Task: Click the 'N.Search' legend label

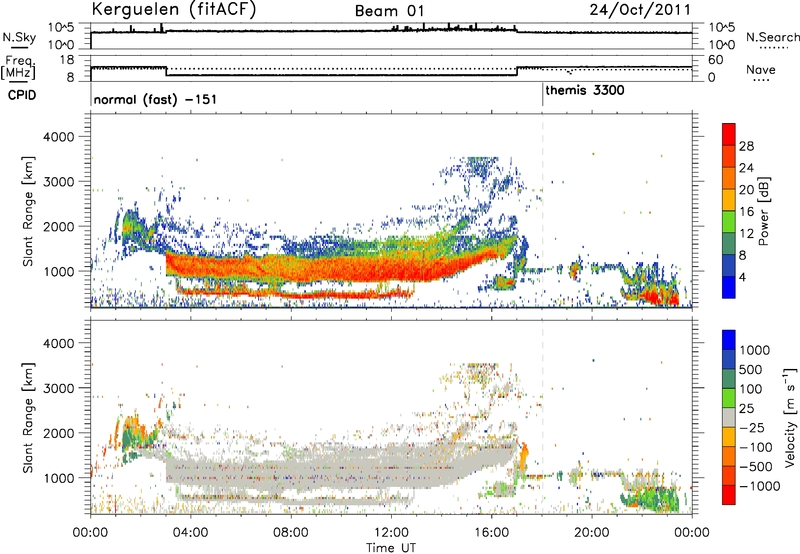Action: (772, 37)
